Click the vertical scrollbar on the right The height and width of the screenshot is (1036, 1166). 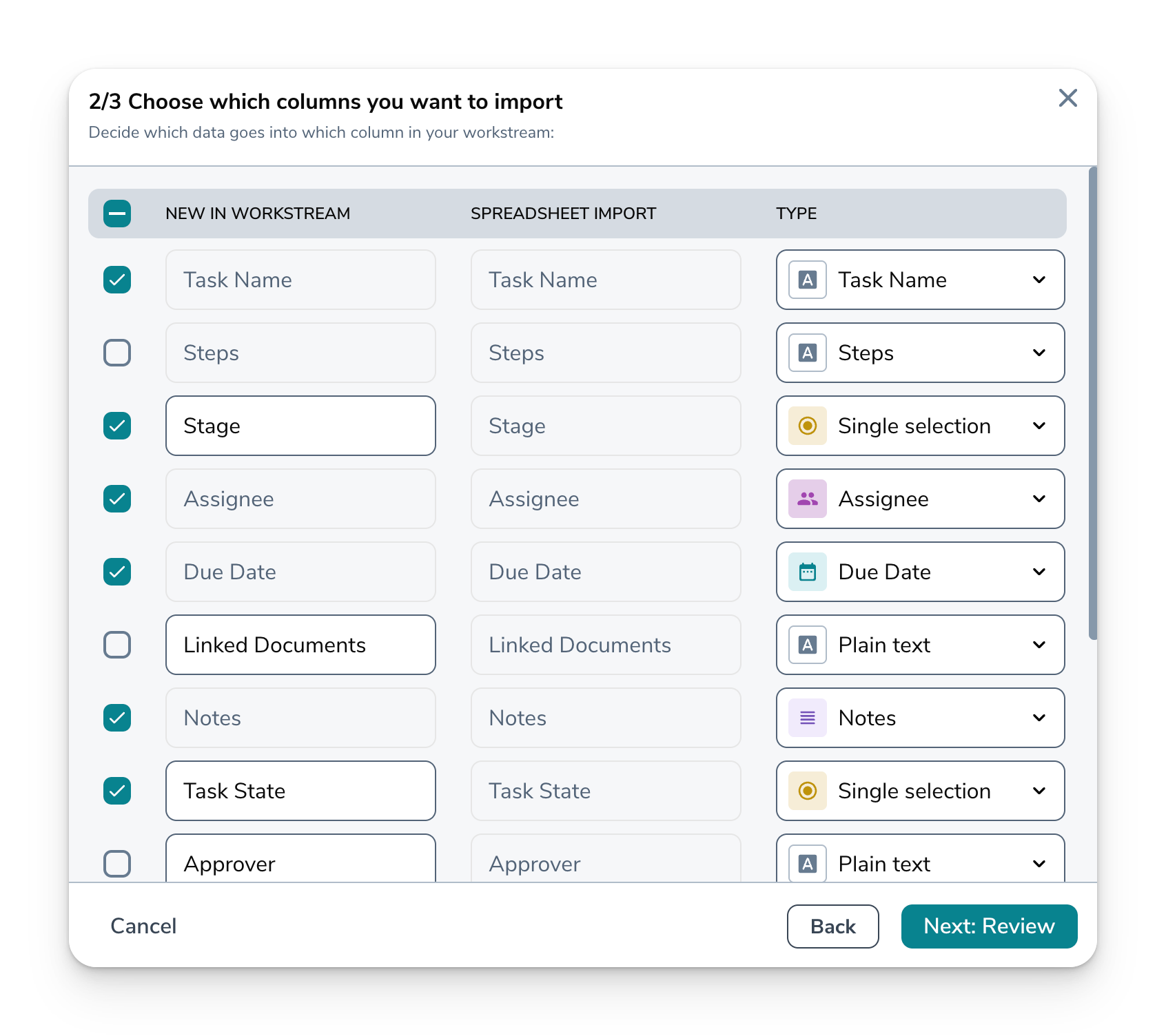tap(1092, 404)
